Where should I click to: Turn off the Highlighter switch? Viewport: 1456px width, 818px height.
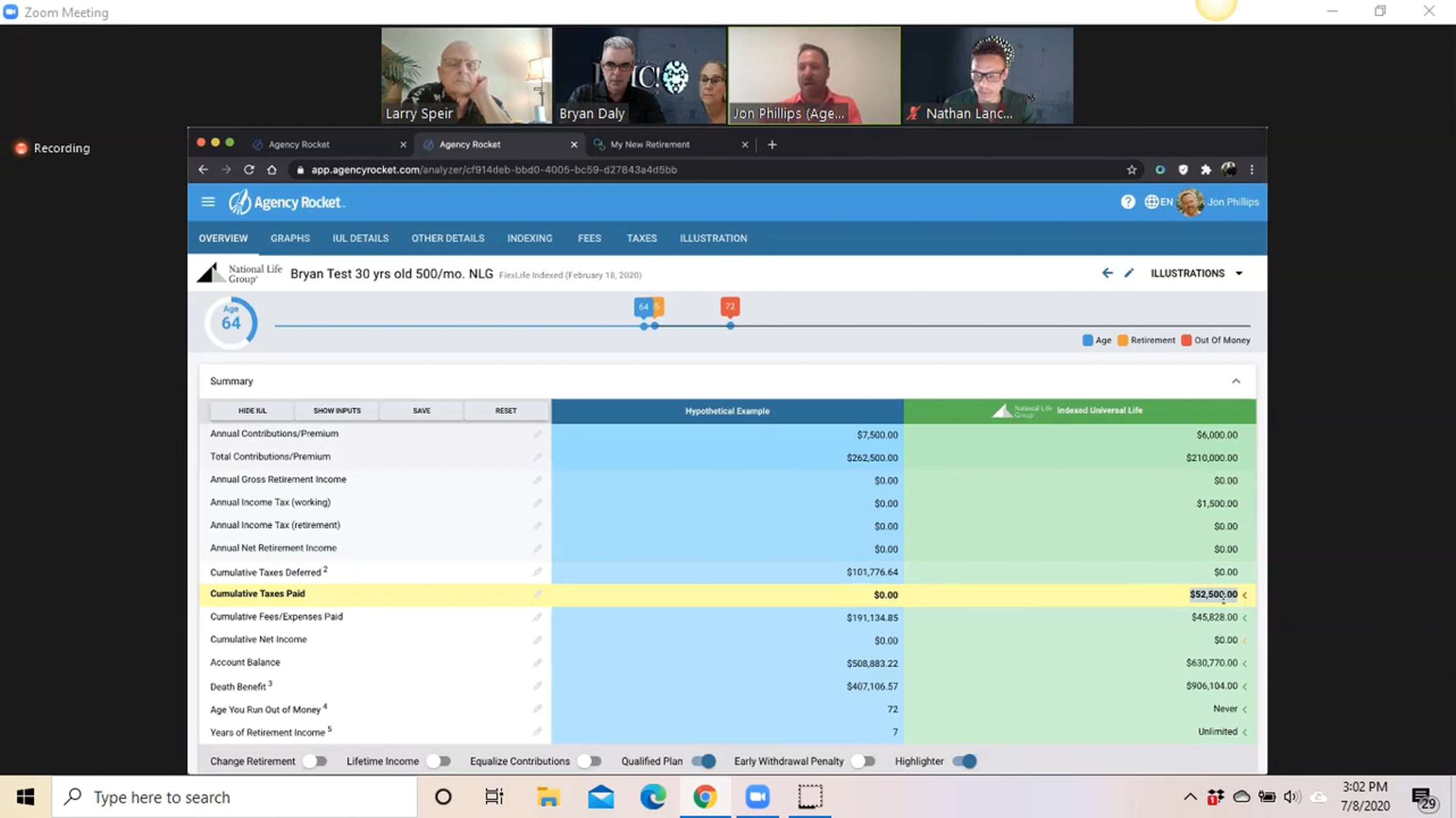point(965,761)
